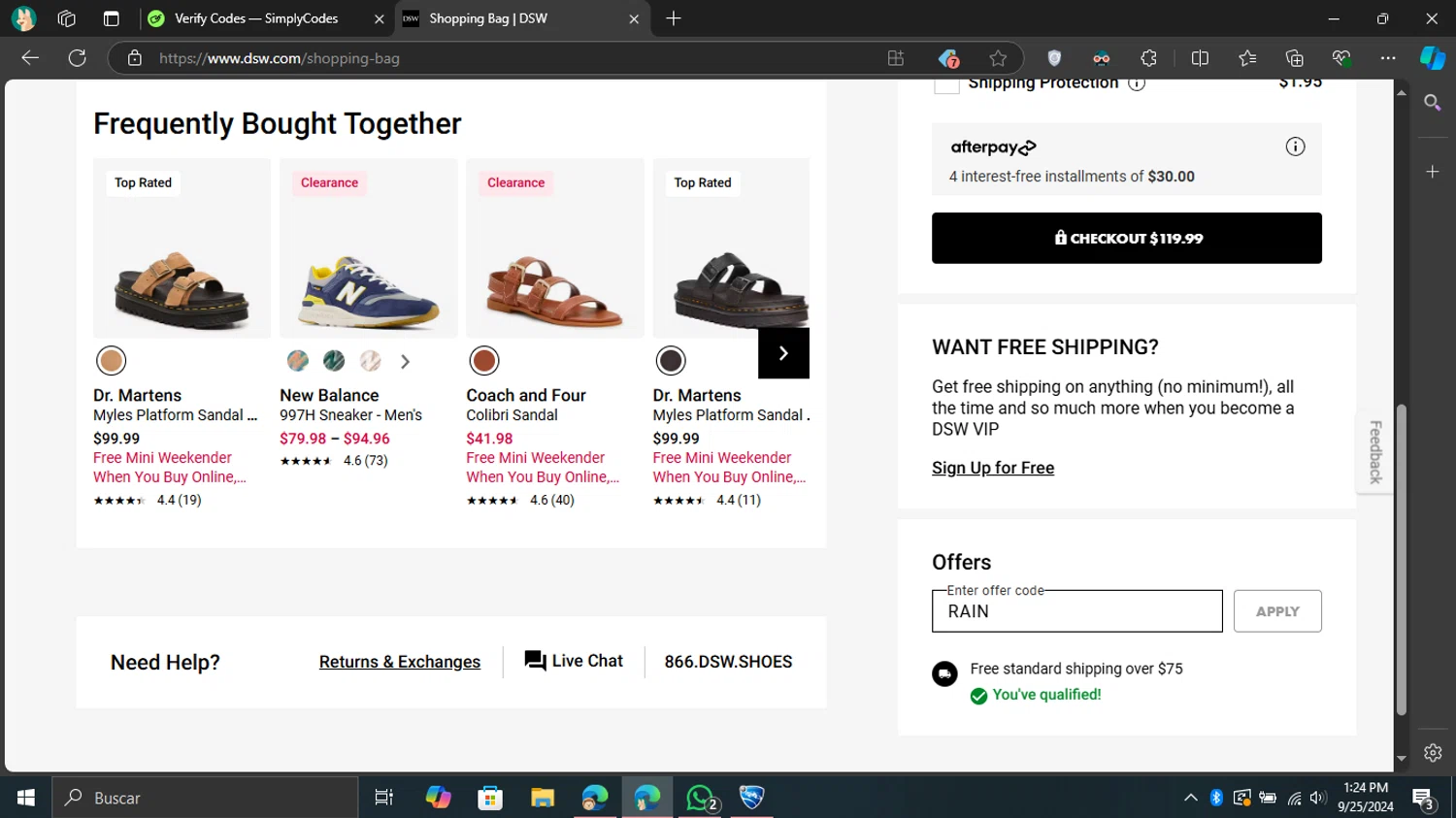
Task: Close the Verify Codes tab
Action: tap(380, 18)
